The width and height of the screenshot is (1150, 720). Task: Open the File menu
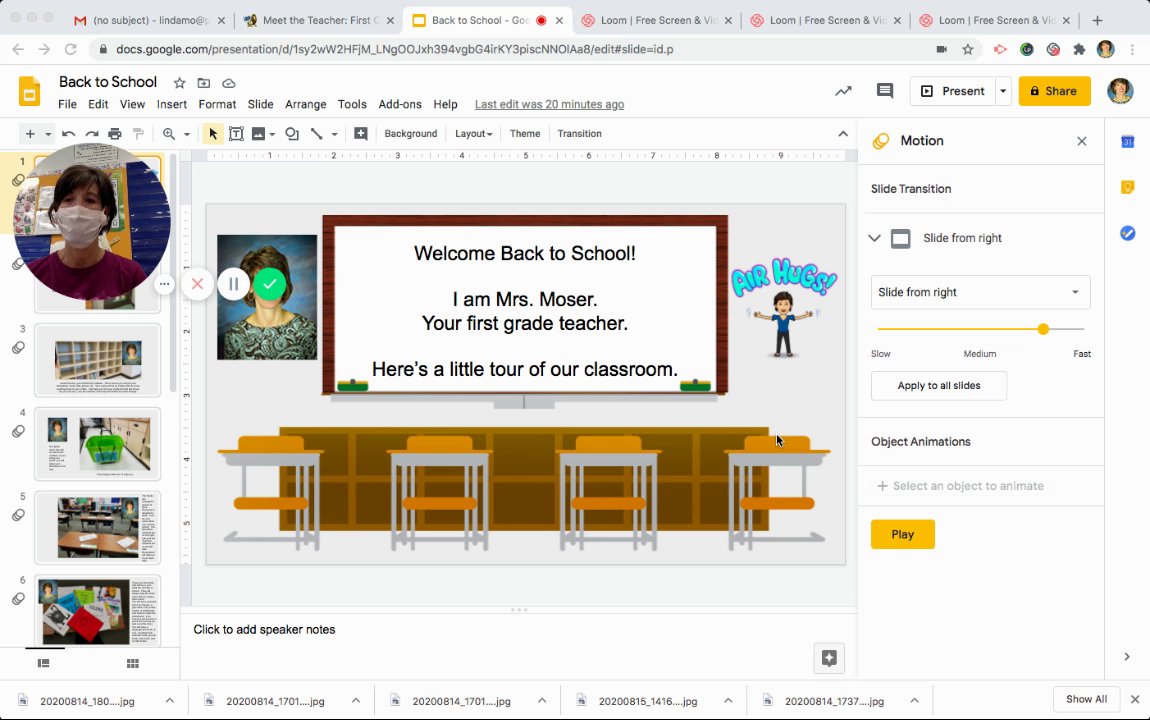pos(67,104)
